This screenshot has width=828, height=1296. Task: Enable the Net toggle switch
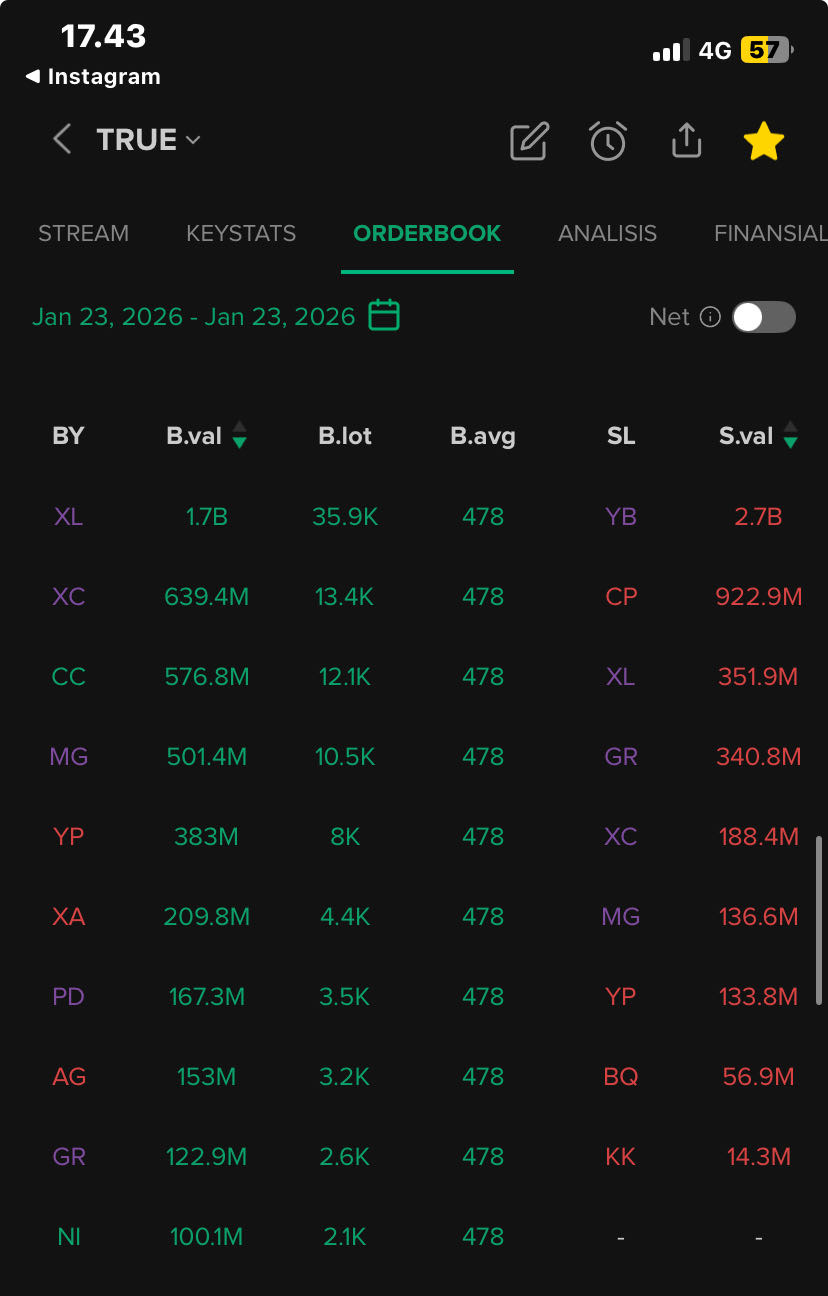764,317
